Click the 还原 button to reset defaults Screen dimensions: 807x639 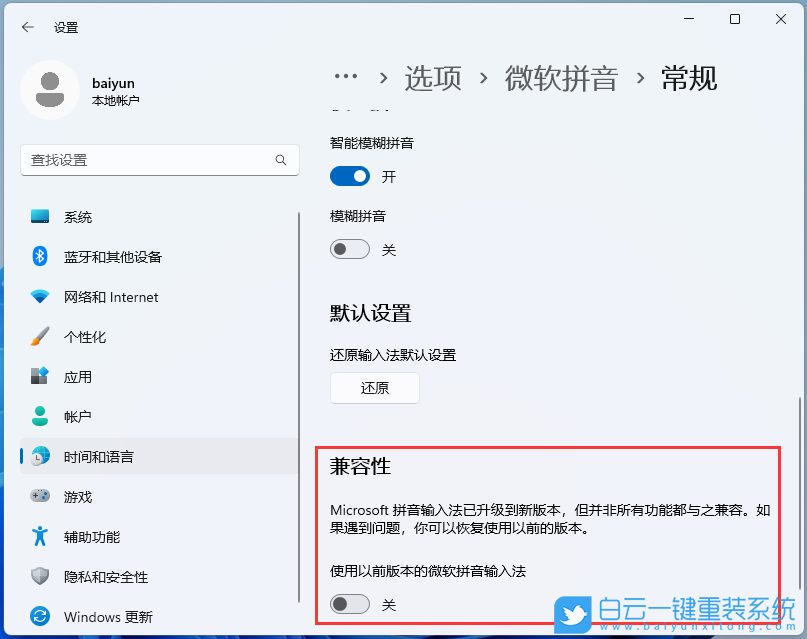point(374,388)
